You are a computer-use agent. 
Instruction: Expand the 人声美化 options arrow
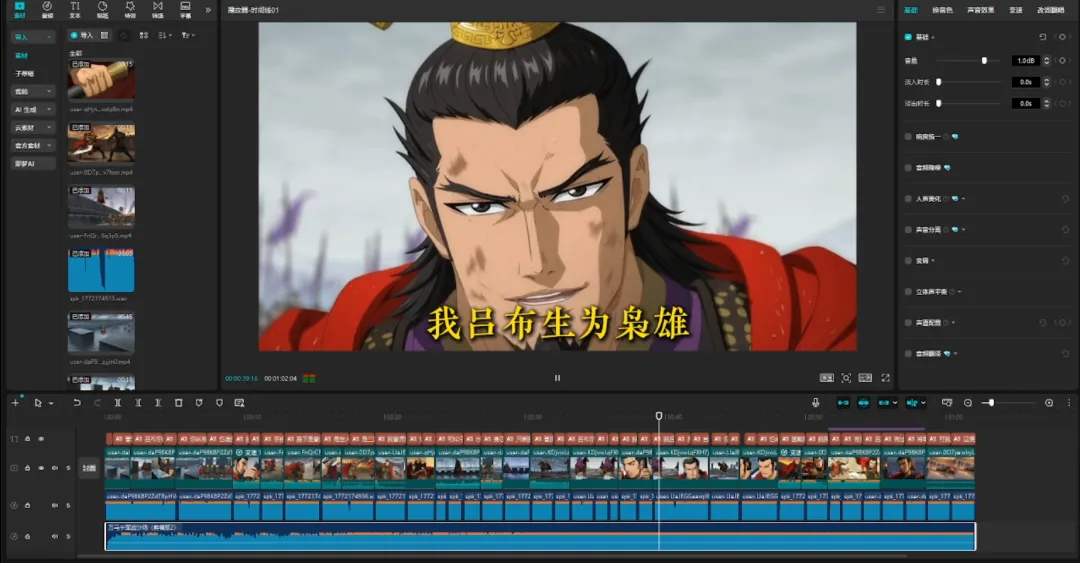pos(964,199)
